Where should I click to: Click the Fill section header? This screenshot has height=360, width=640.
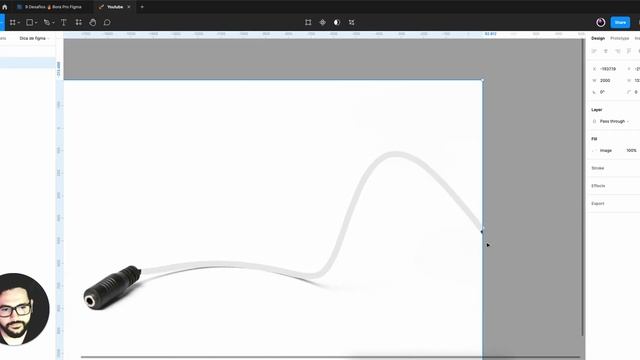click(x=594, y=139)
